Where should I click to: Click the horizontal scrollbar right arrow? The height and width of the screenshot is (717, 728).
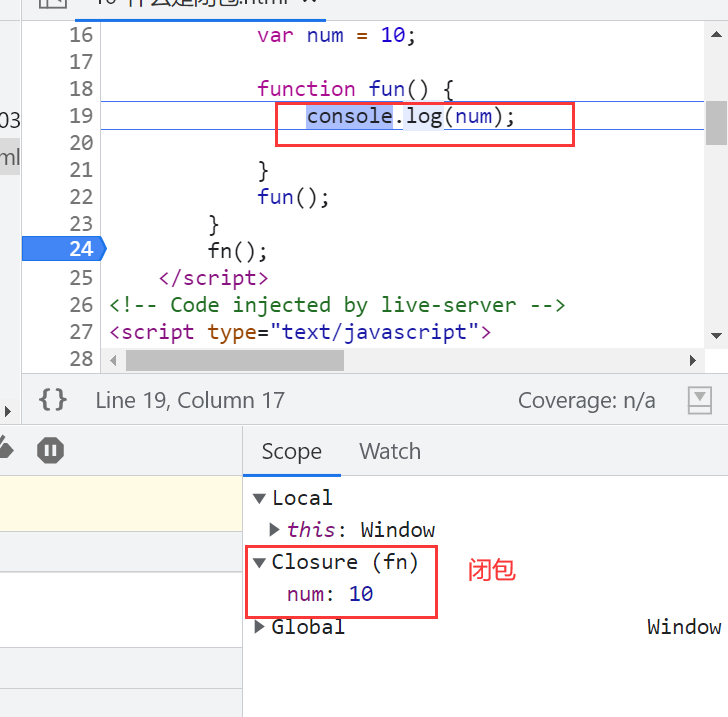(692, 360)
